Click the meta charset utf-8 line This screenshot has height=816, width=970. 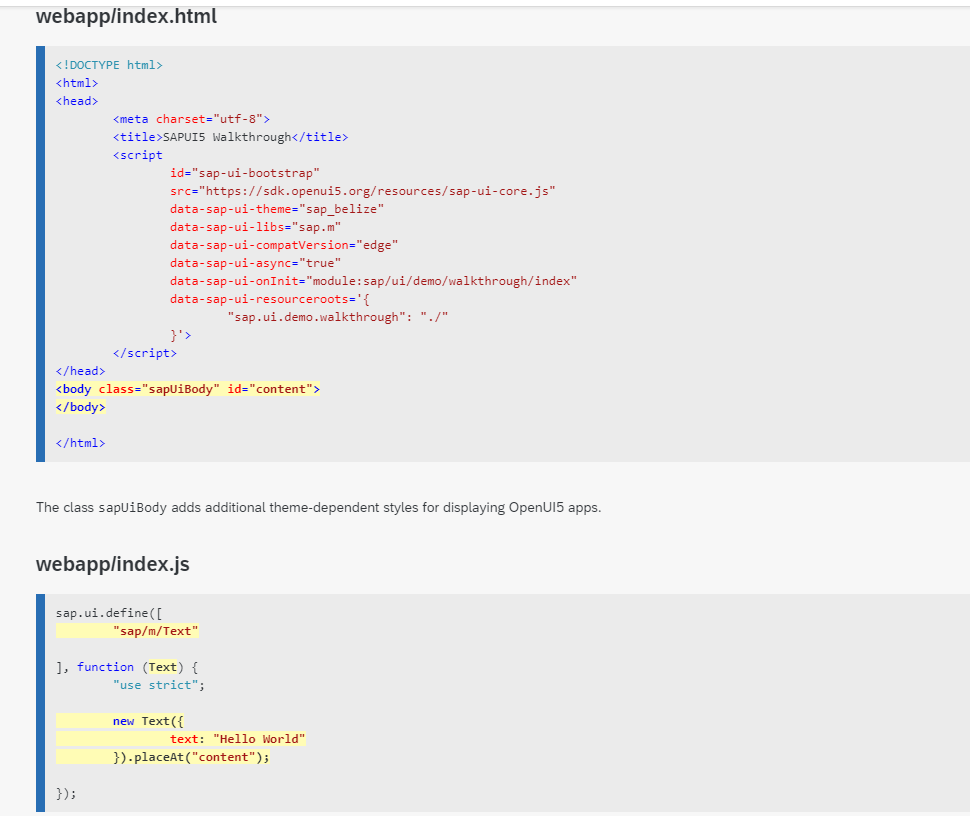click(x=191, y=119)
